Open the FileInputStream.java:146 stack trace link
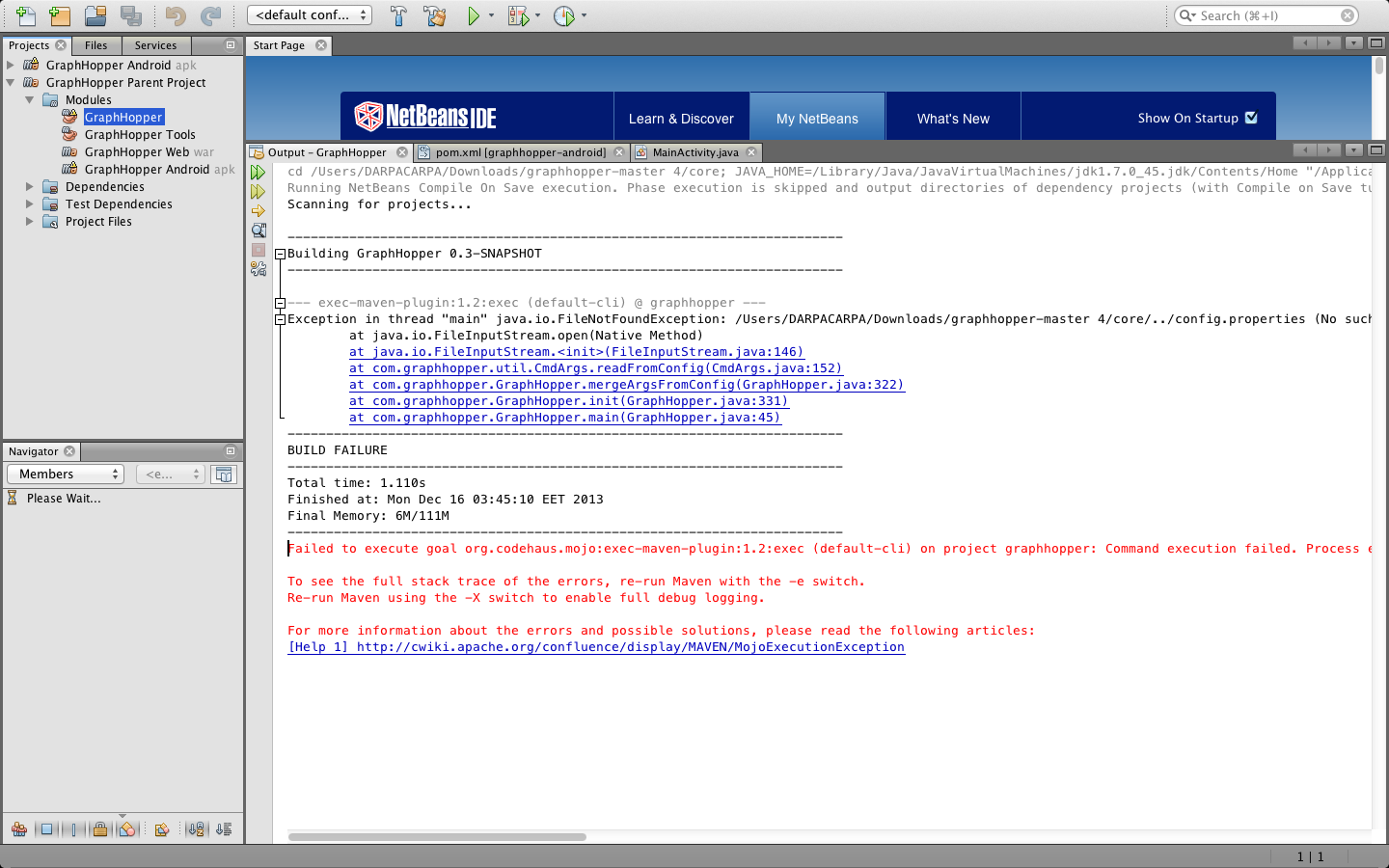The height and width of the screenshot is (868, 1389). [577, 352]
